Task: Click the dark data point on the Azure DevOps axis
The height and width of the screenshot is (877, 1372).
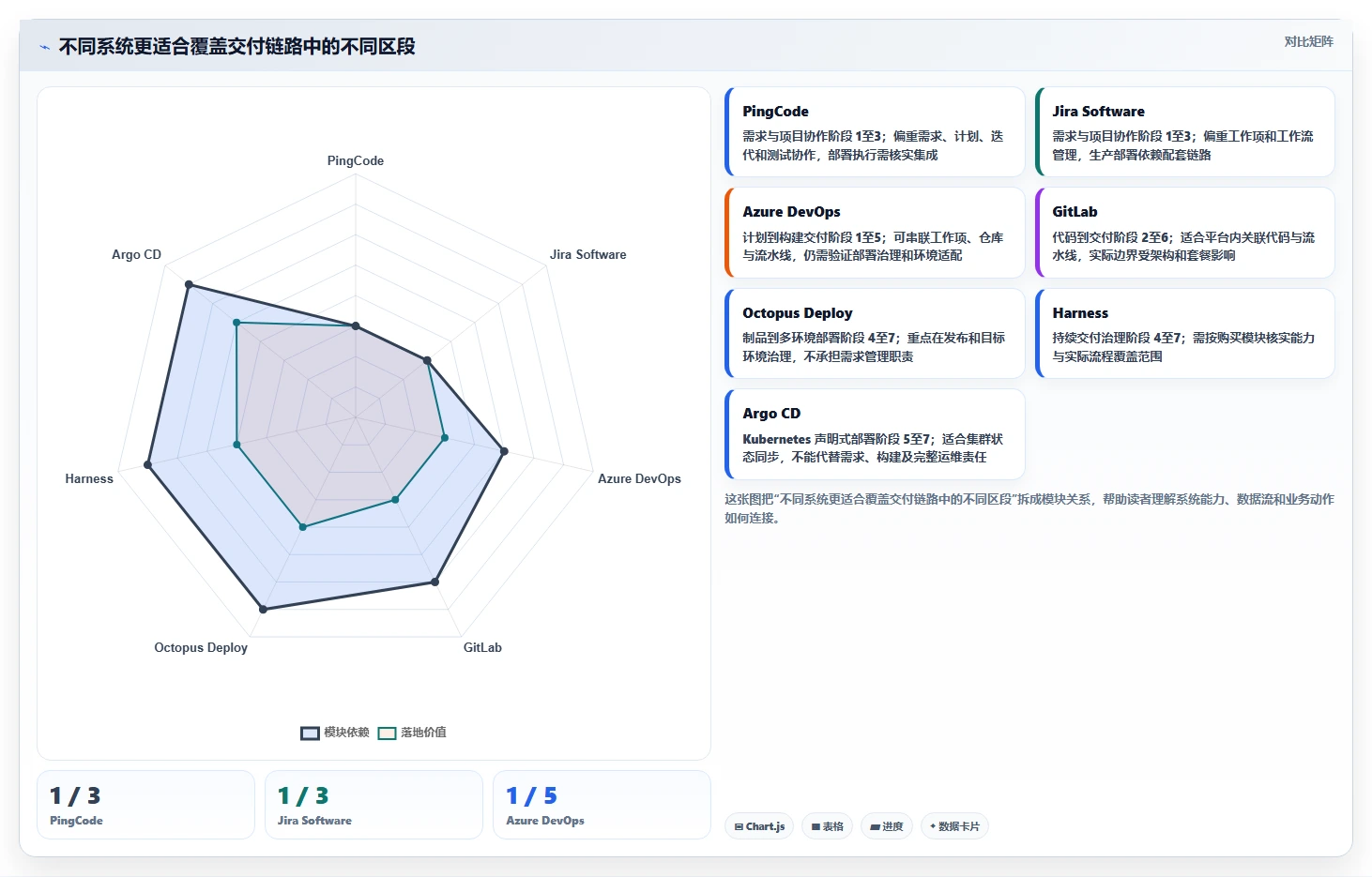Action: click(x=504, y=451)
